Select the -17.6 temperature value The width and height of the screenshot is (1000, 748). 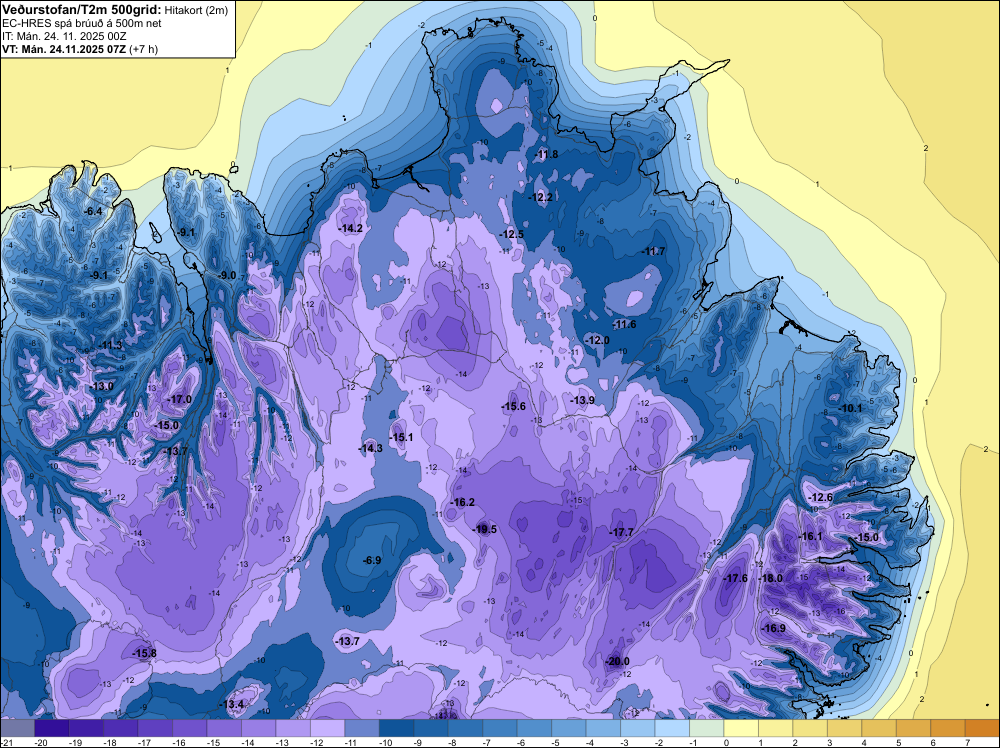pyautogui.click(x=736, y=578)
